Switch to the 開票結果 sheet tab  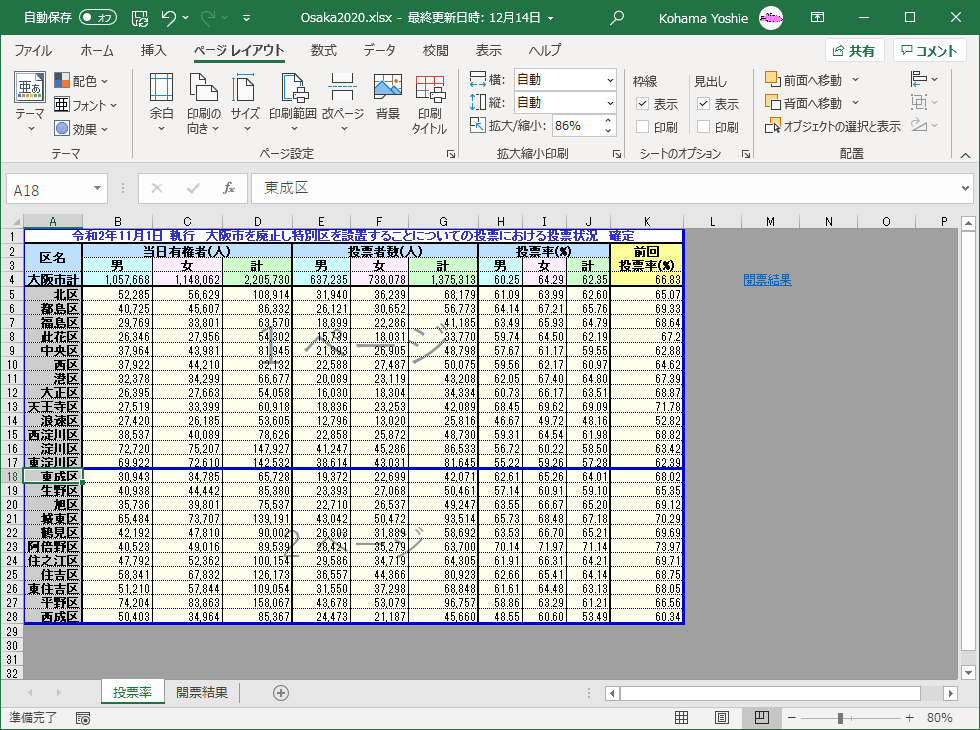202,693
